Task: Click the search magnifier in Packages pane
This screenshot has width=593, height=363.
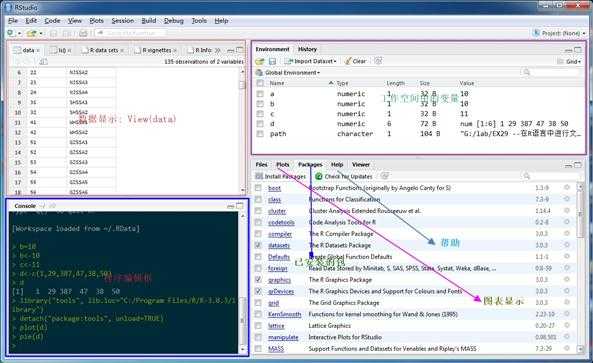Action: tap(526, 176)
